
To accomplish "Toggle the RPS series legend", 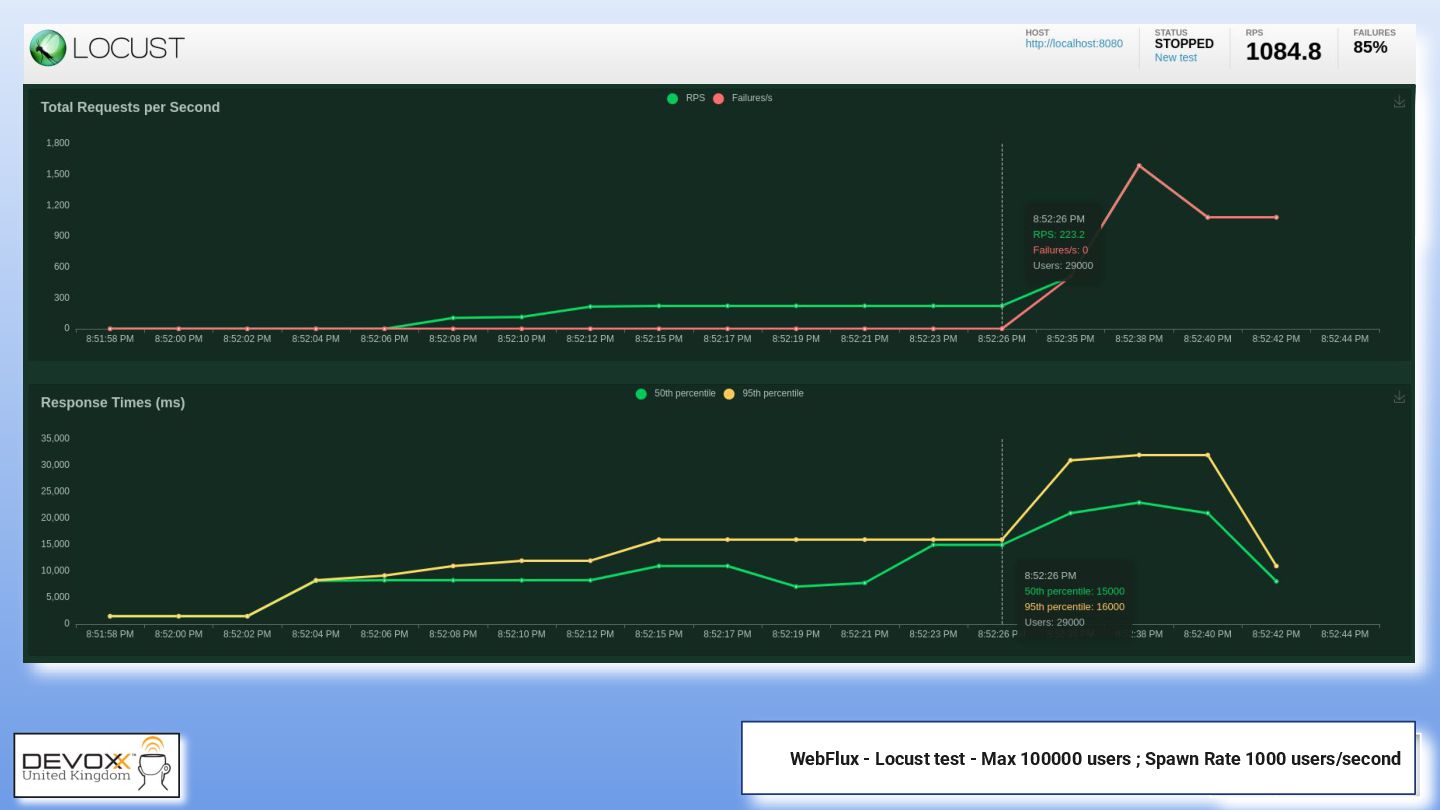I will point(686,98).
